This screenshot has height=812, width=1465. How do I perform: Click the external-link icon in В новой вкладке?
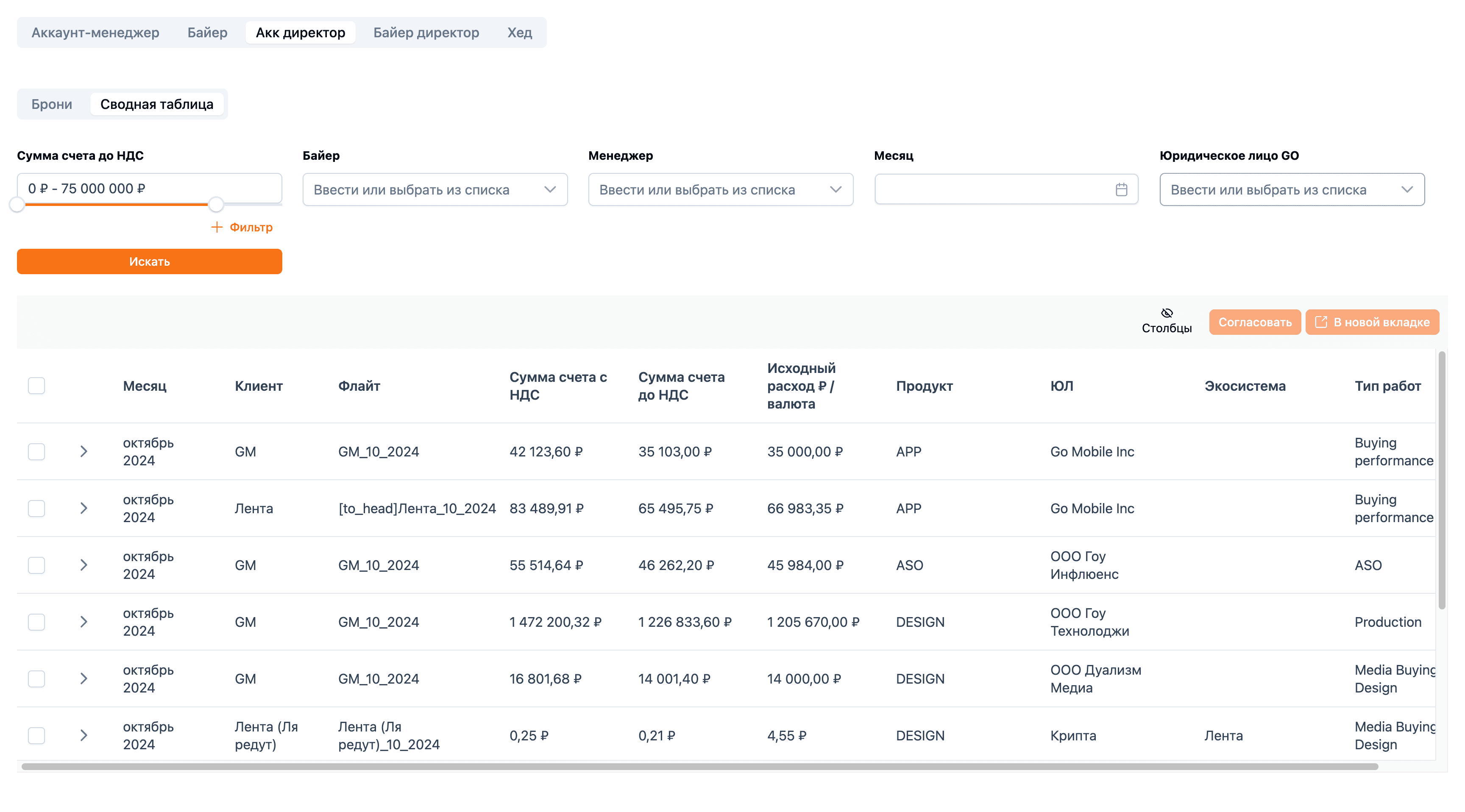pos(1320,322)
